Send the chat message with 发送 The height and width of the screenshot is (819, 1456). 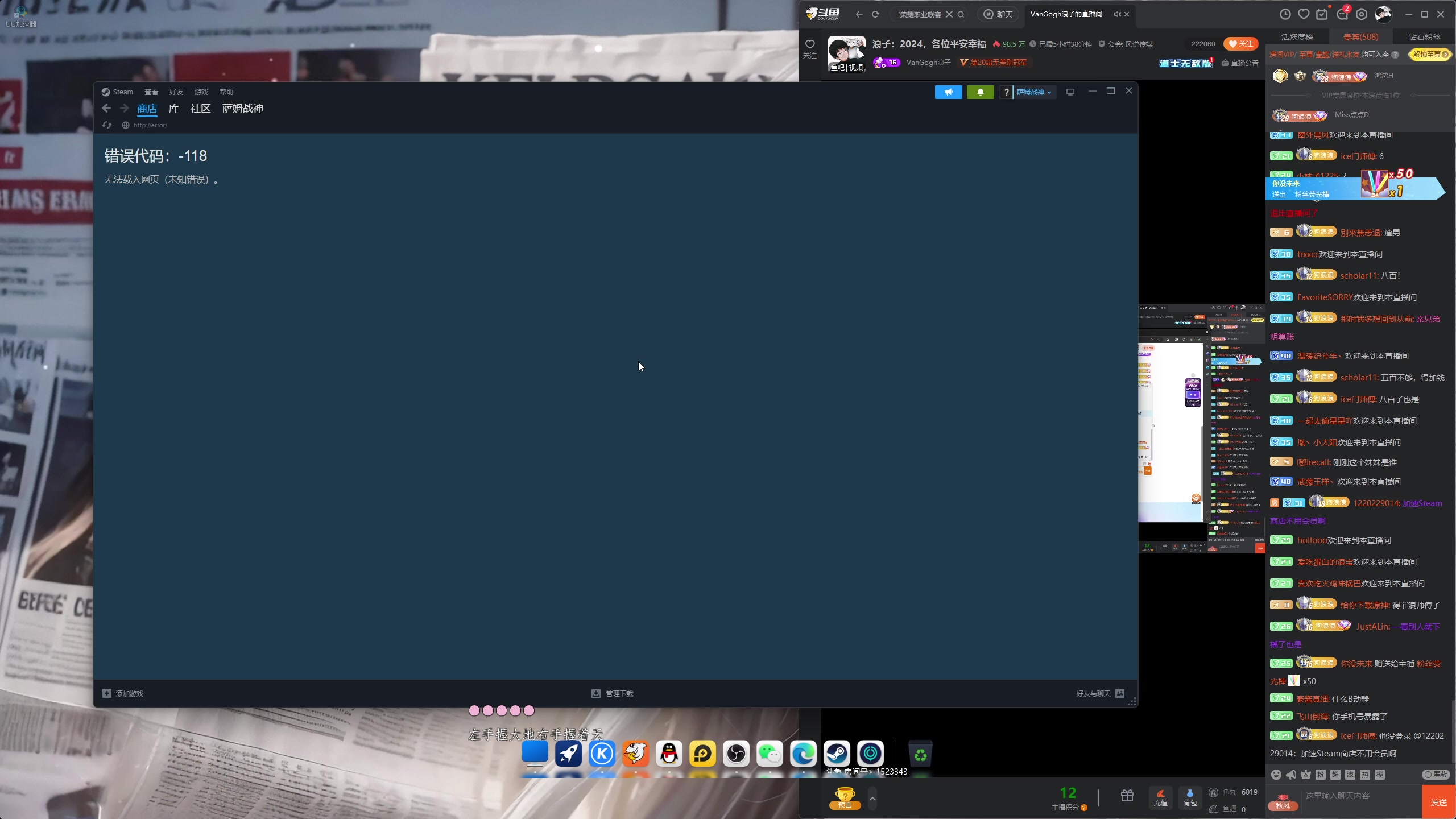pyautogui.click(x=1438, y=803)
